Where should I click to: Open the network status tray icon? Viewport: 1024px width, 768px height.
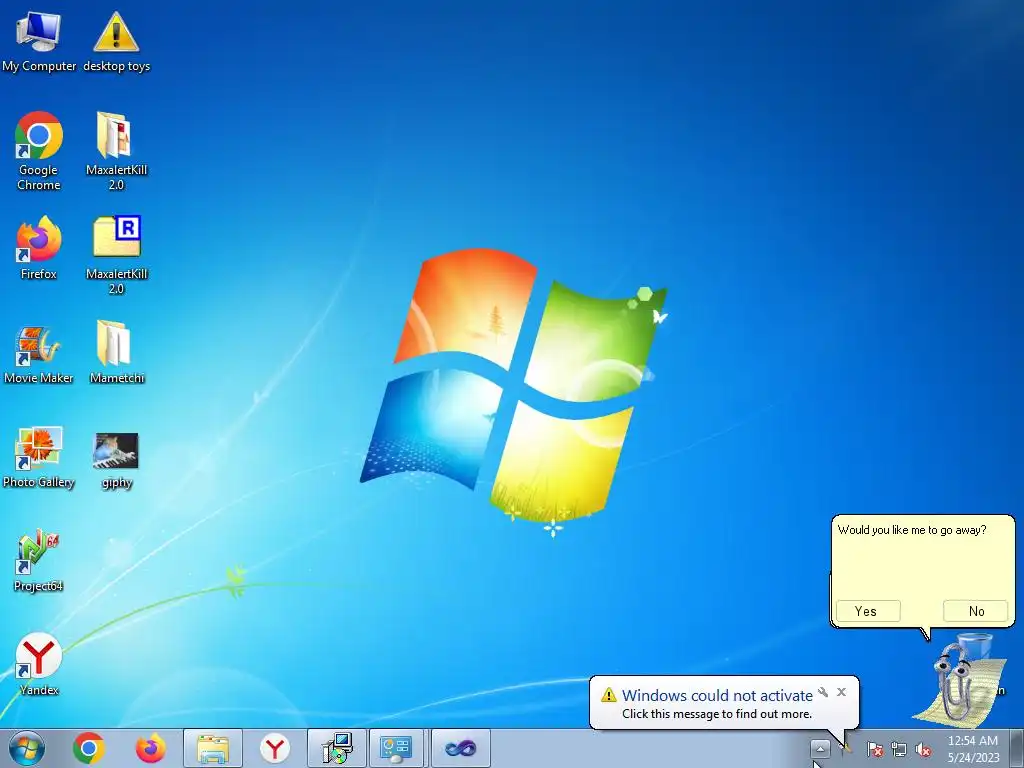[899, 749]
